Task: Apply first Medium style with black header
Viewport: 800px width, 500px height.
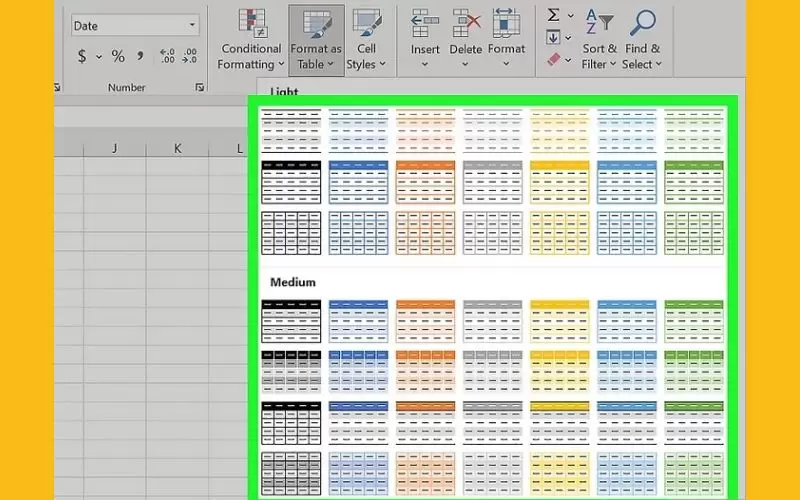Action: click(291, 321)
